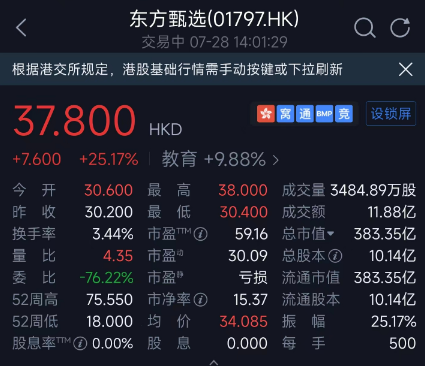Click the 设锁屏 button

pos(391,114)
